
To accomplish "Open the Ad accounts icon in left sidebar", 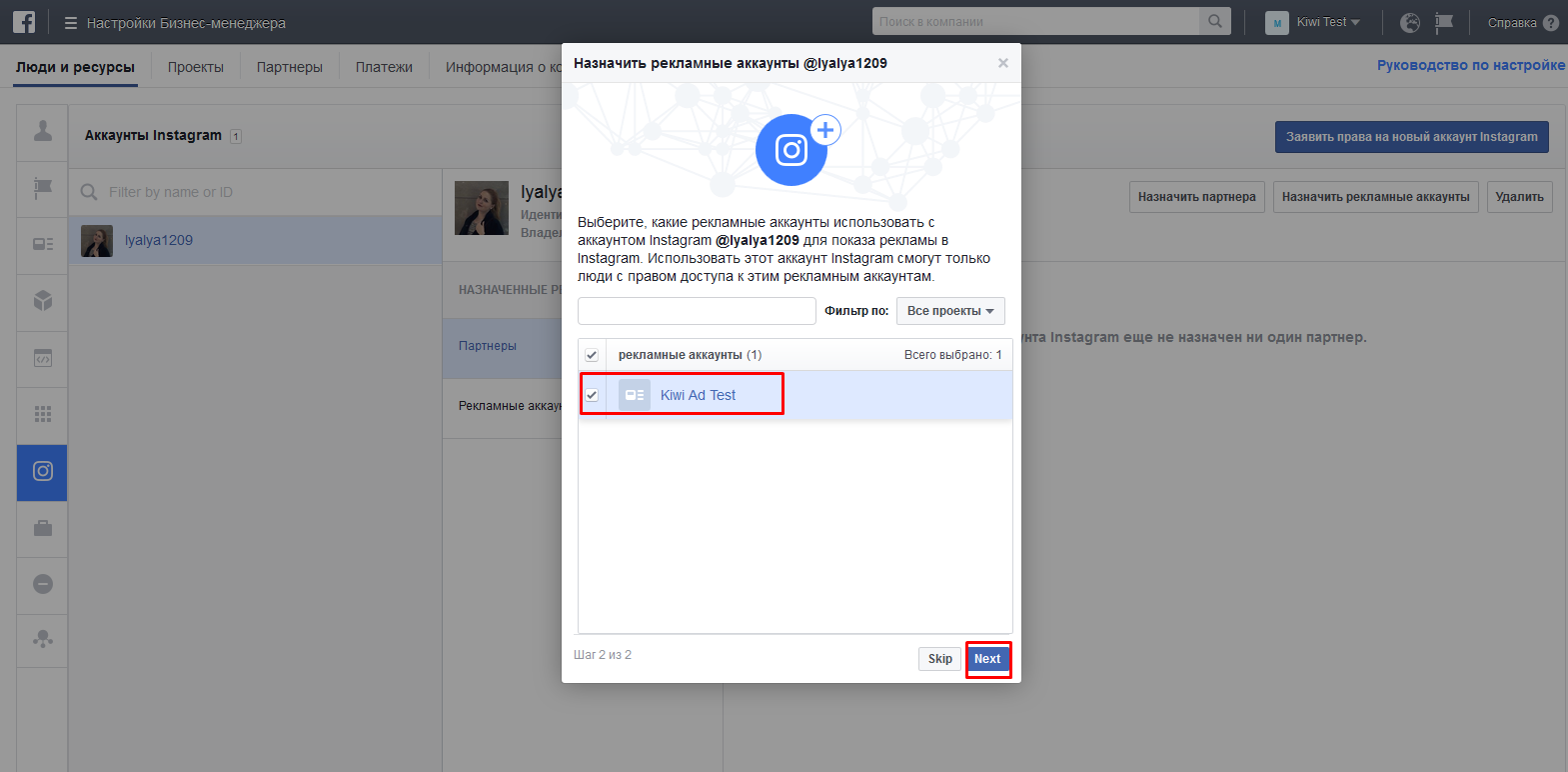I will tap(42, 244).
